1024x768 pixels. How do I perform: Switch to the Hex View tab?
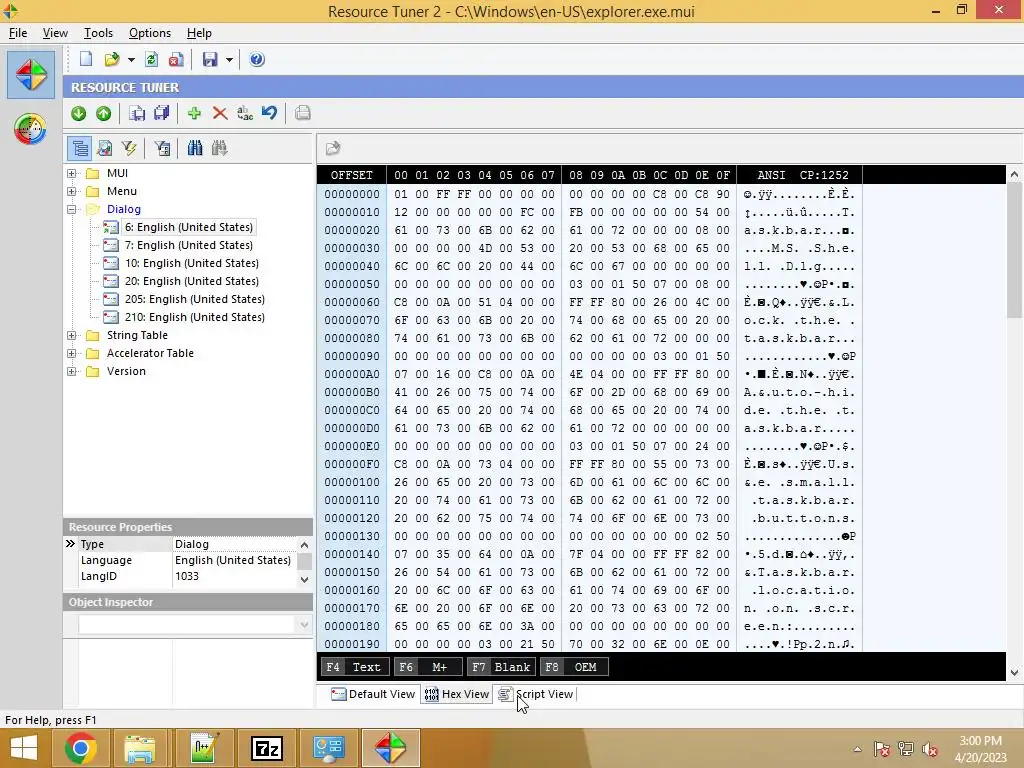pyautogui.click(x=456, y=694)
